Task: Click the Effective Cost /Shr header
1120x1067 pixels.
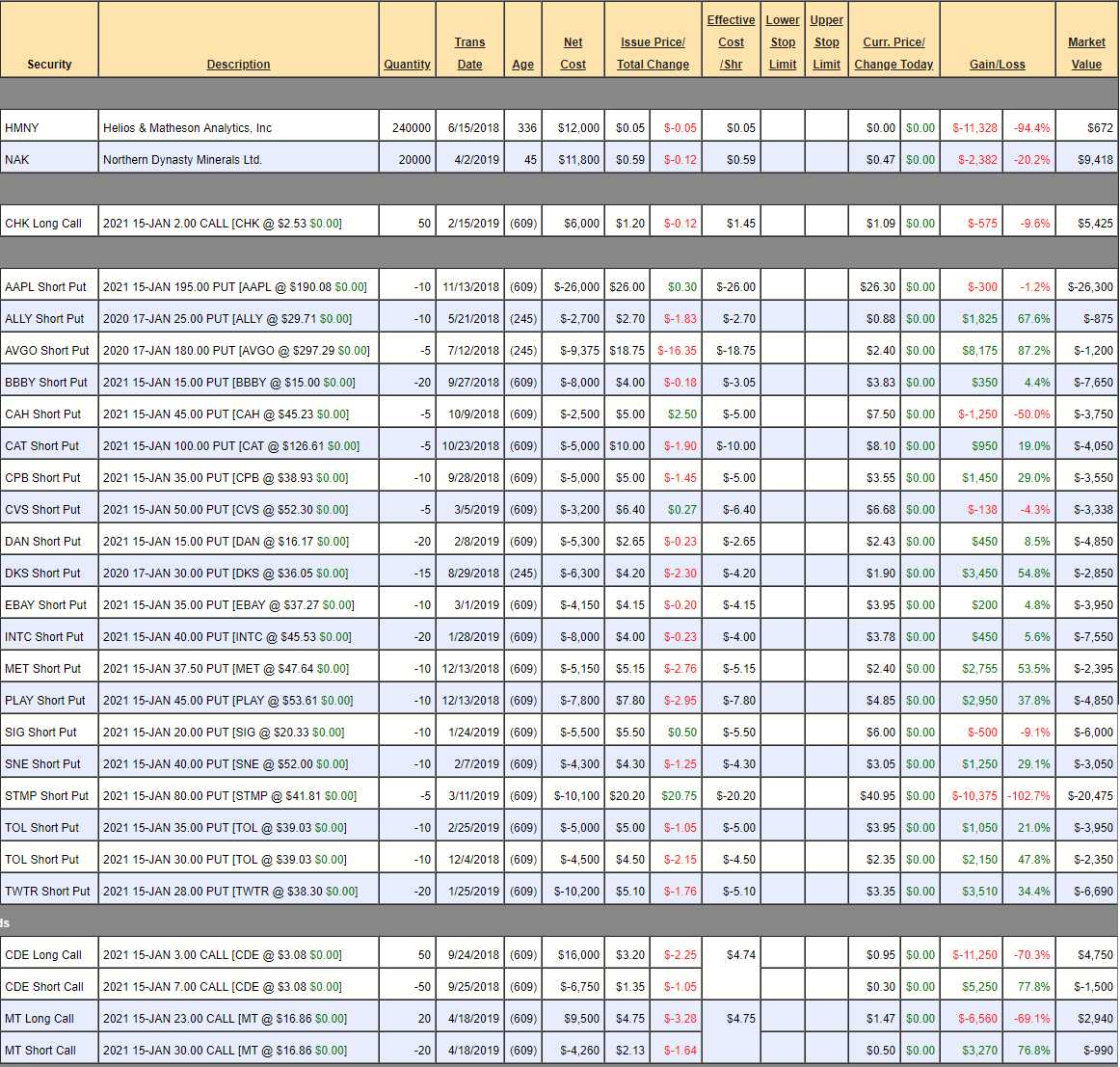Action: click(x=731, y=42)
